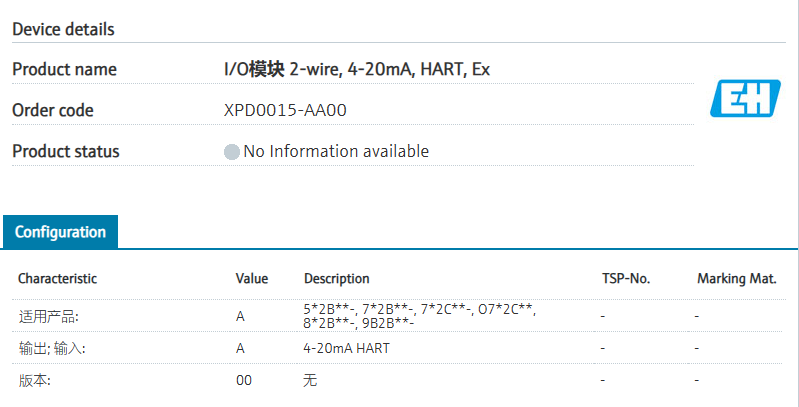The image size is (799, 407).
Task: Click the Marking Mat. column header
Action: 736,279
